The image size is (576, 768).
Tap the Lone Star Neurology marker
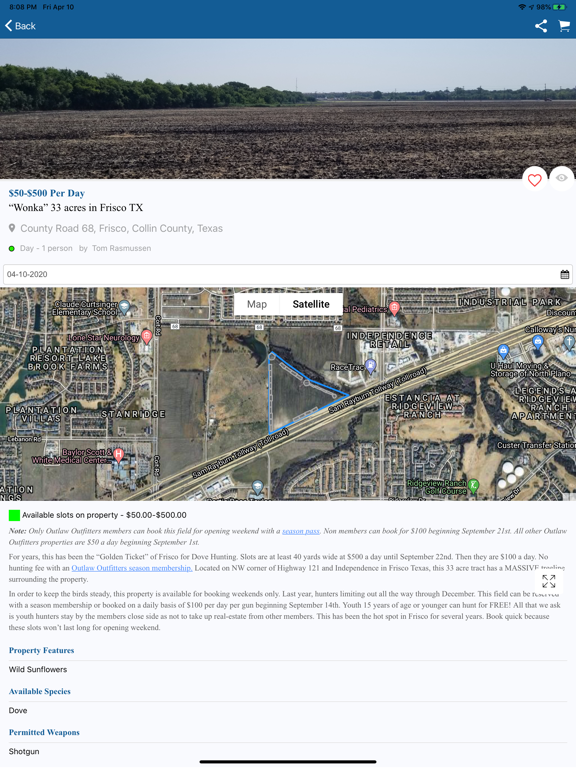(146, 336)
